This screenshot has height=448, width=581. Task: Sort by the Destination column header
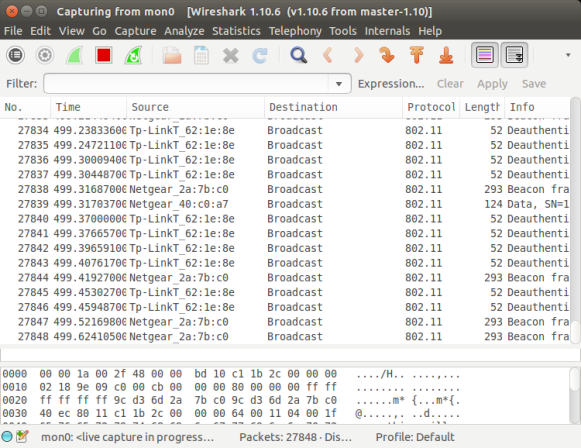pos(333,107)
